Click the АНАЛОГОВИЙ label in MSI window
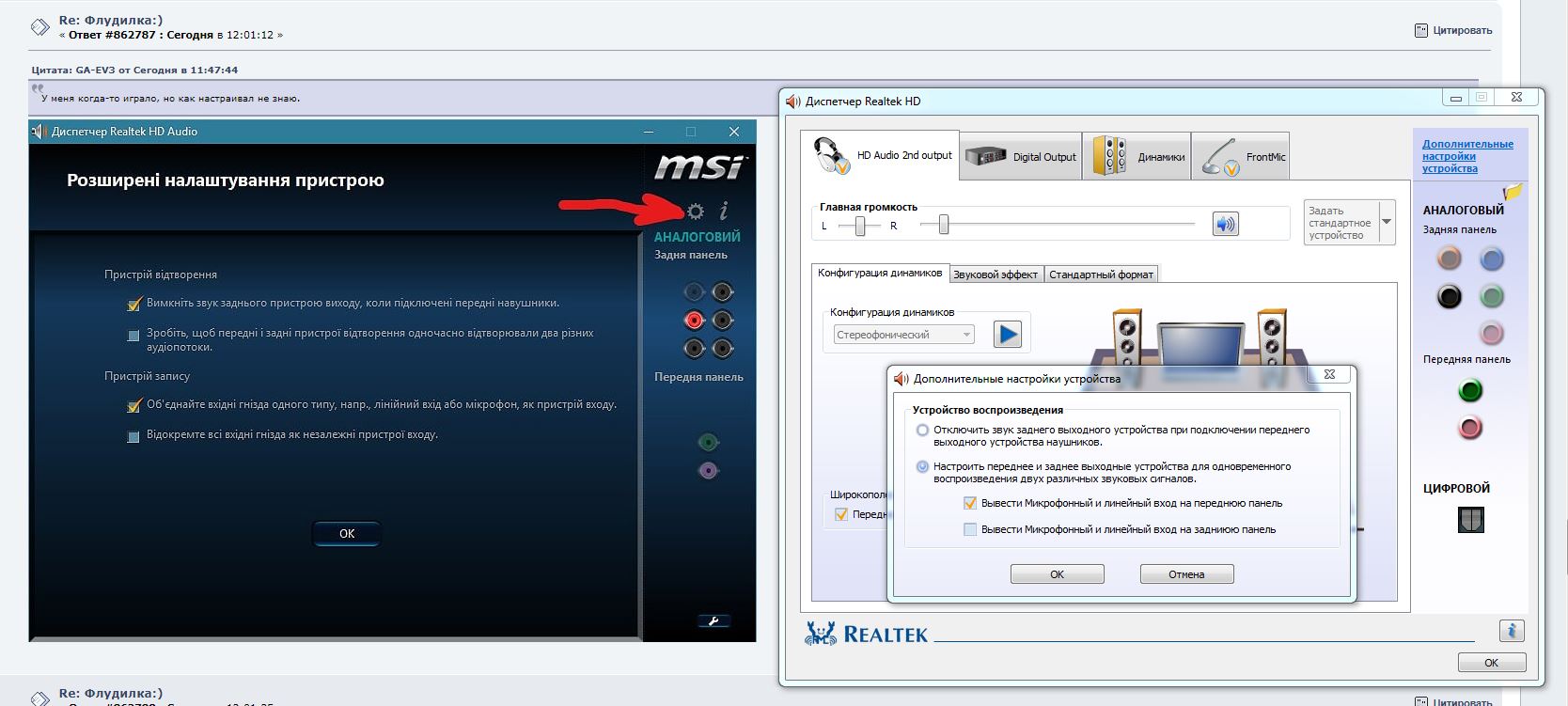 (698, 237)
